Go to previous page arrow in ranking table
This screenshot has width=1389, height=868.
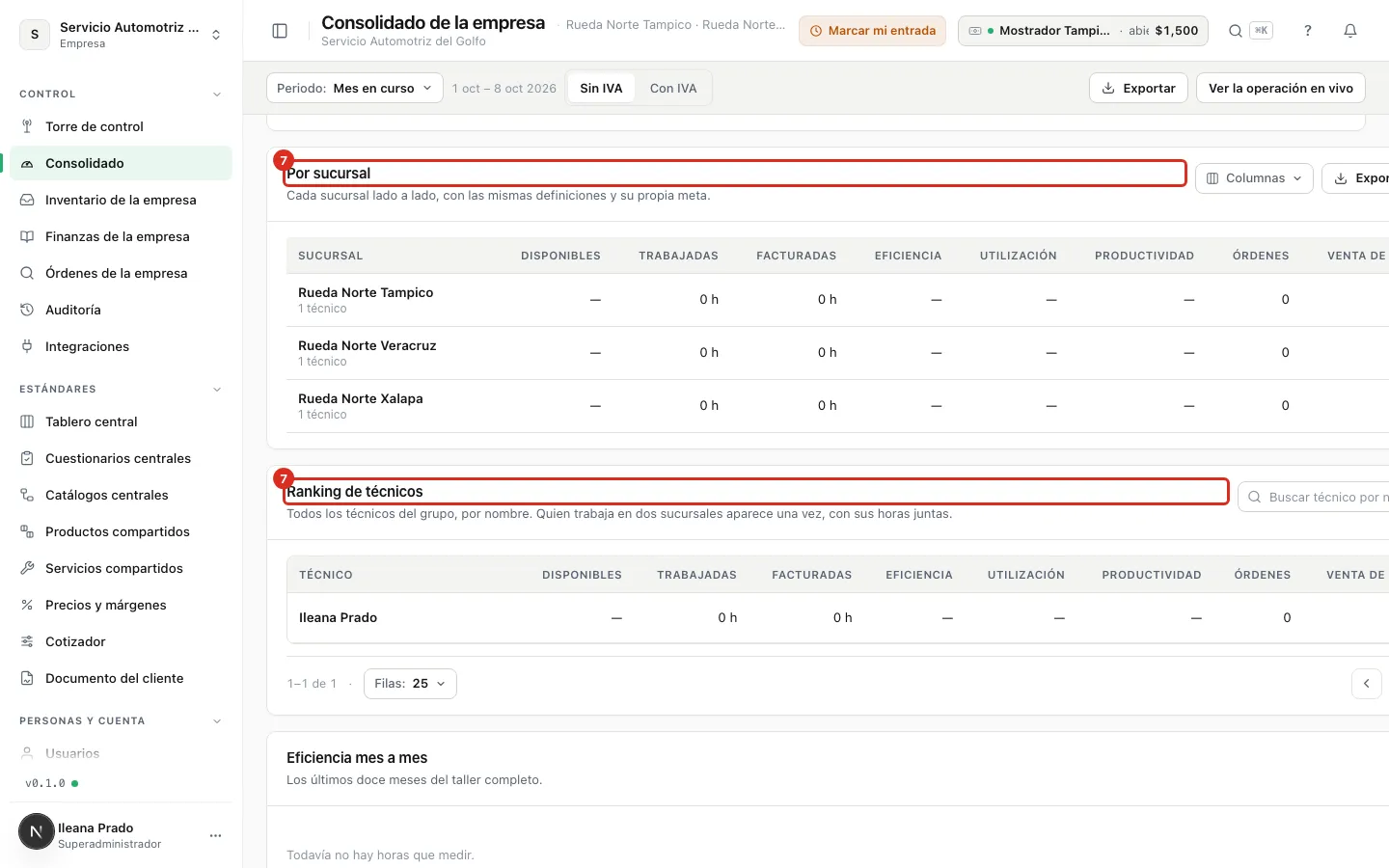click(x=1366, y=683)
